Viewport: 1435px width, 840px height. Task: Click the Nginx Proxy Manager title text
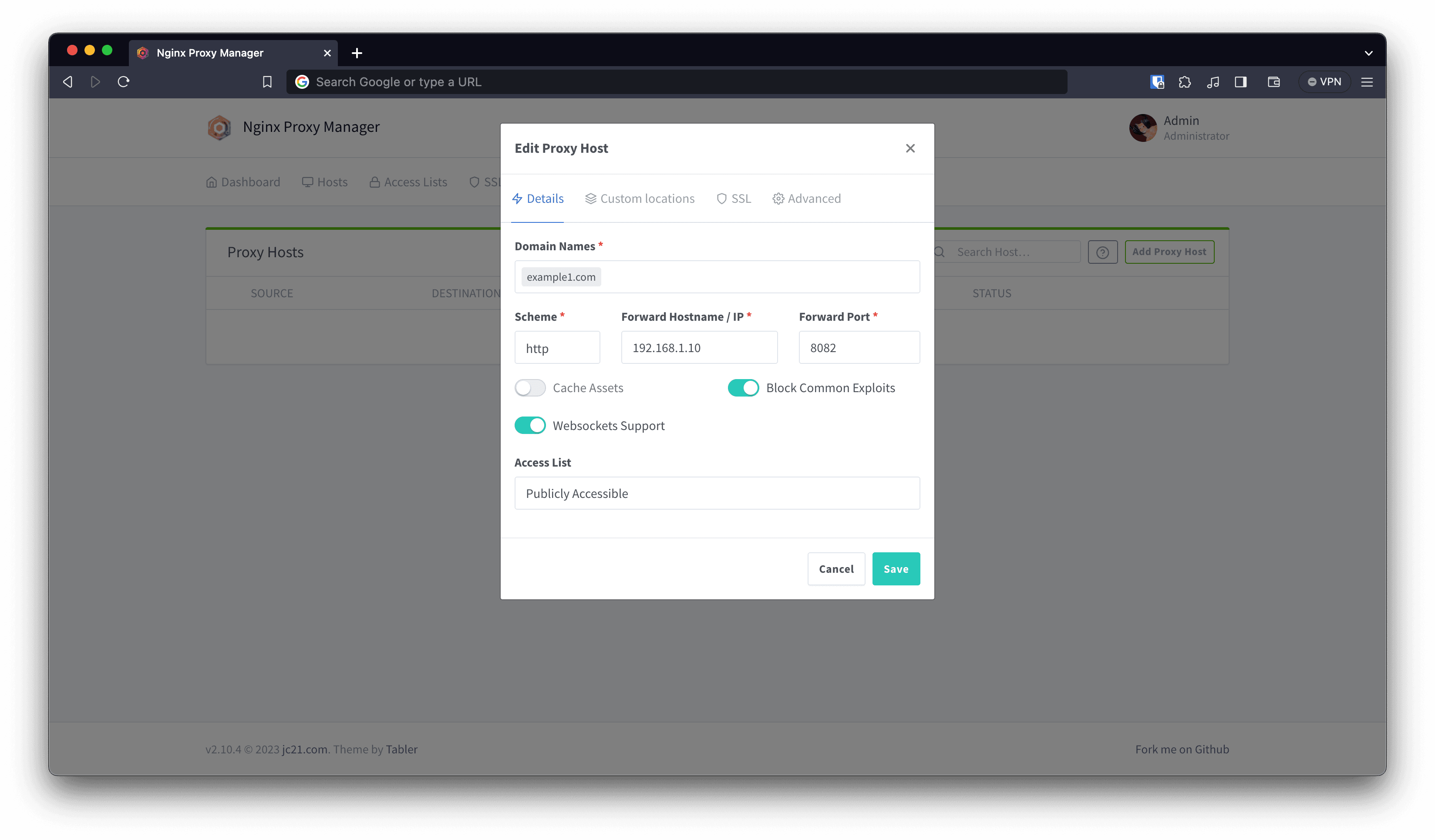pyautogui.click(x=311, y=127)
